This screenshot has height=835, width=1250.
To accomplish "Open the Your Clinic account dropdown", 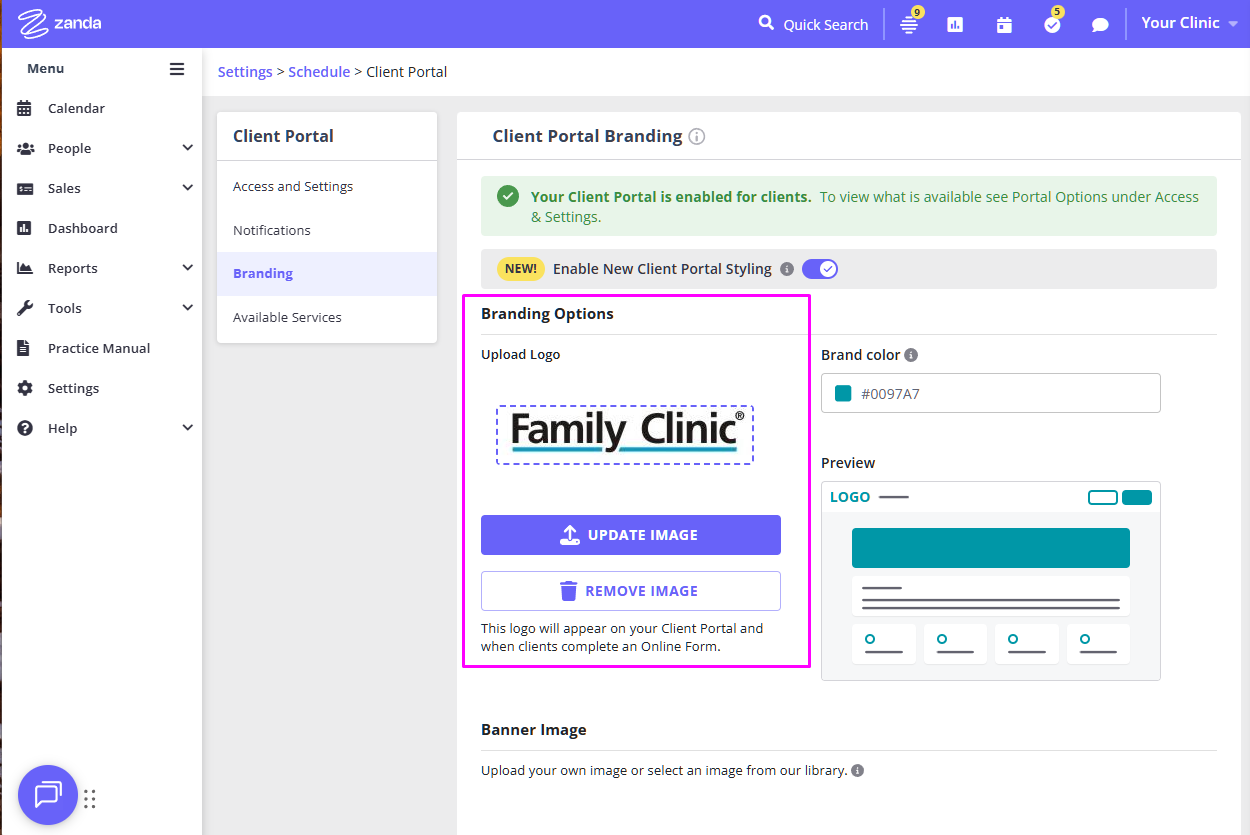I will pos(1188,23).
